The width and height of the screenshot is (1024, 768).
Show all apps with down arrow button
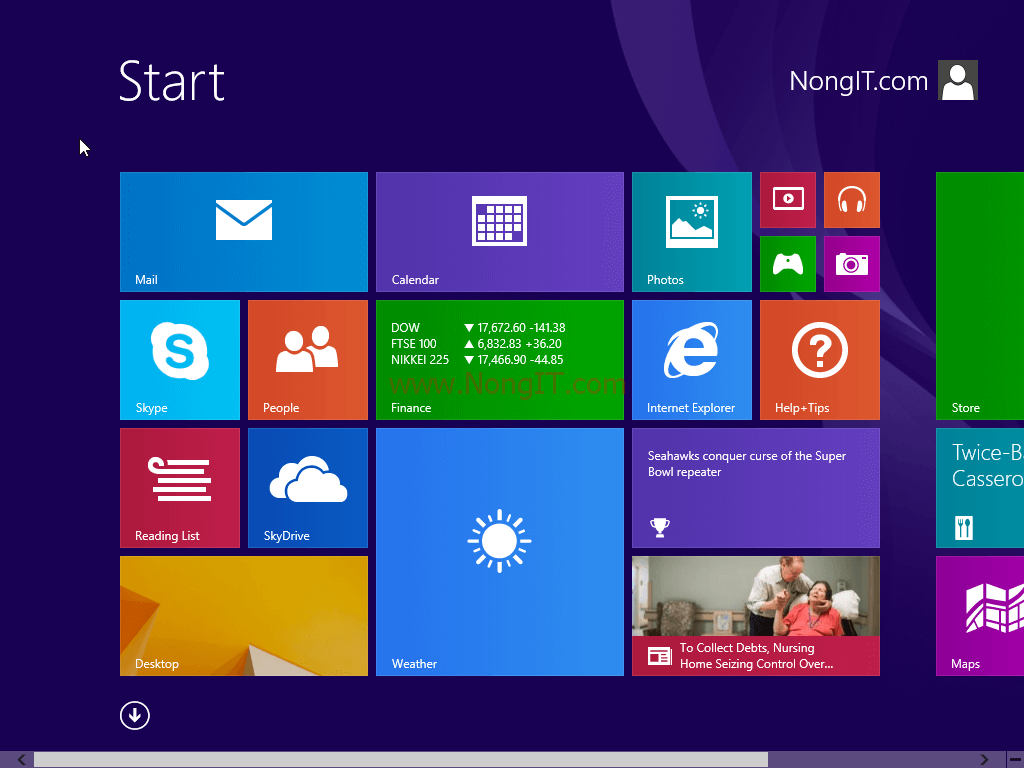135,715
